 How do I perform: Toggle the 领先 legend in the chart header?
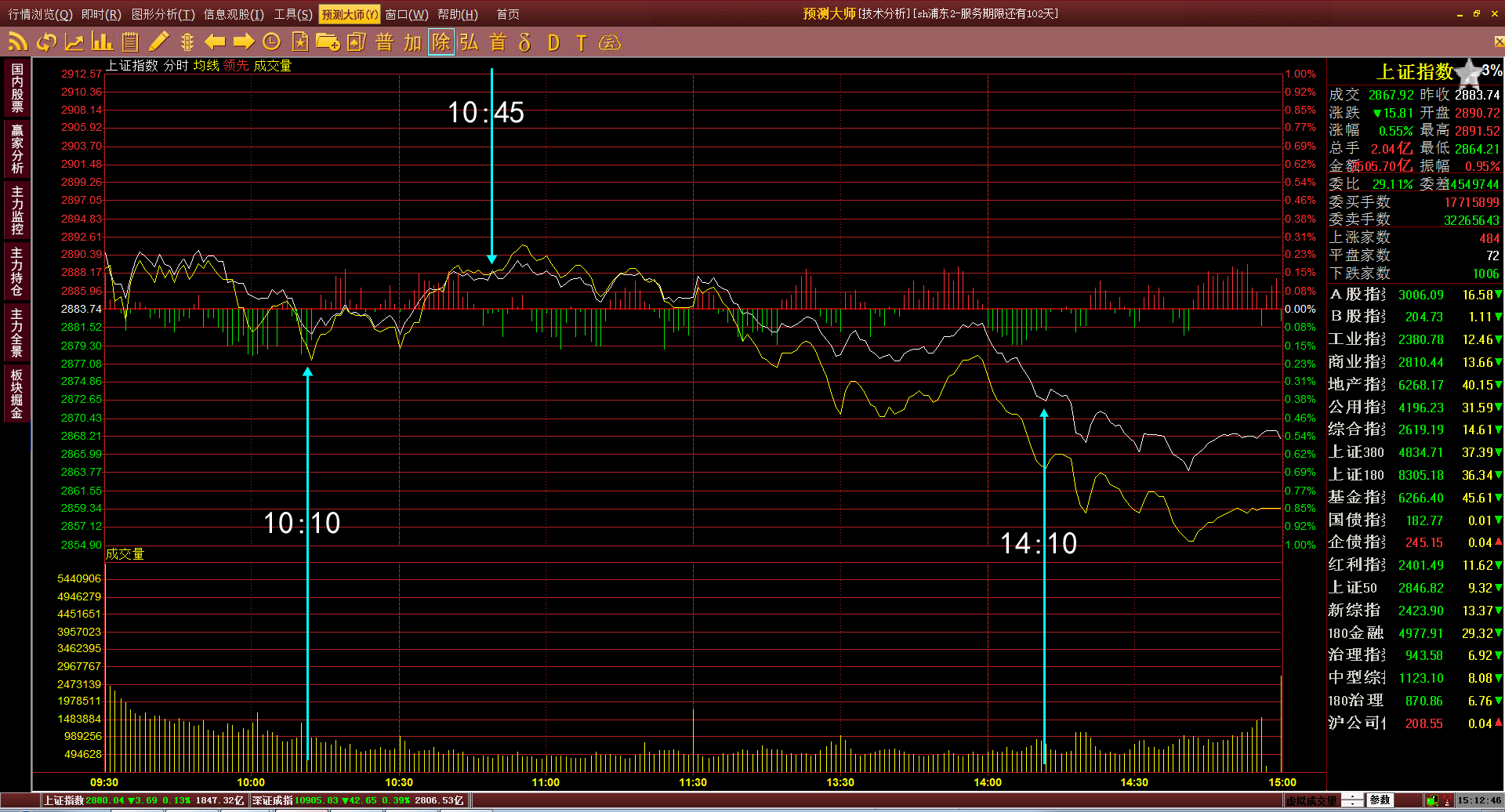(236, 66)
